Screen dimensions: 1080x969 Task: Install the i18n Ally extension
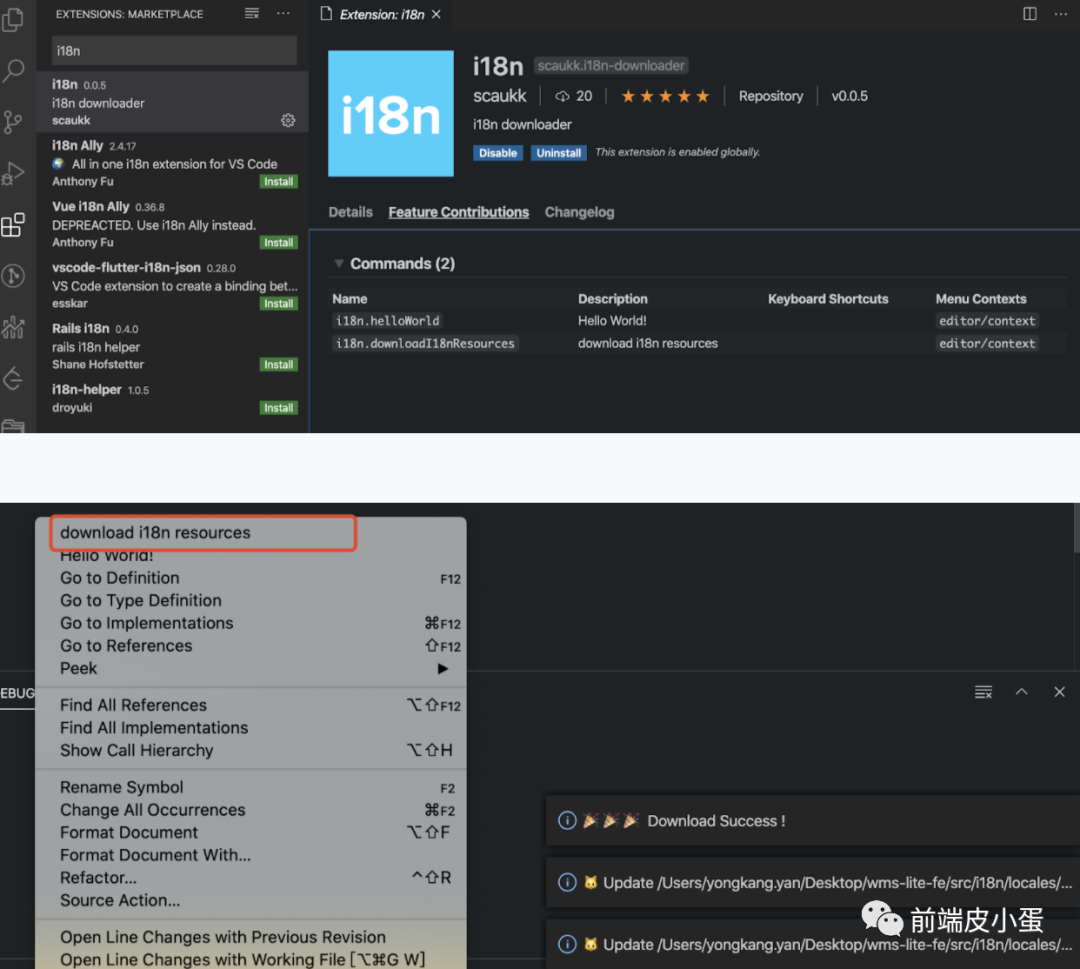click(279, 182)
